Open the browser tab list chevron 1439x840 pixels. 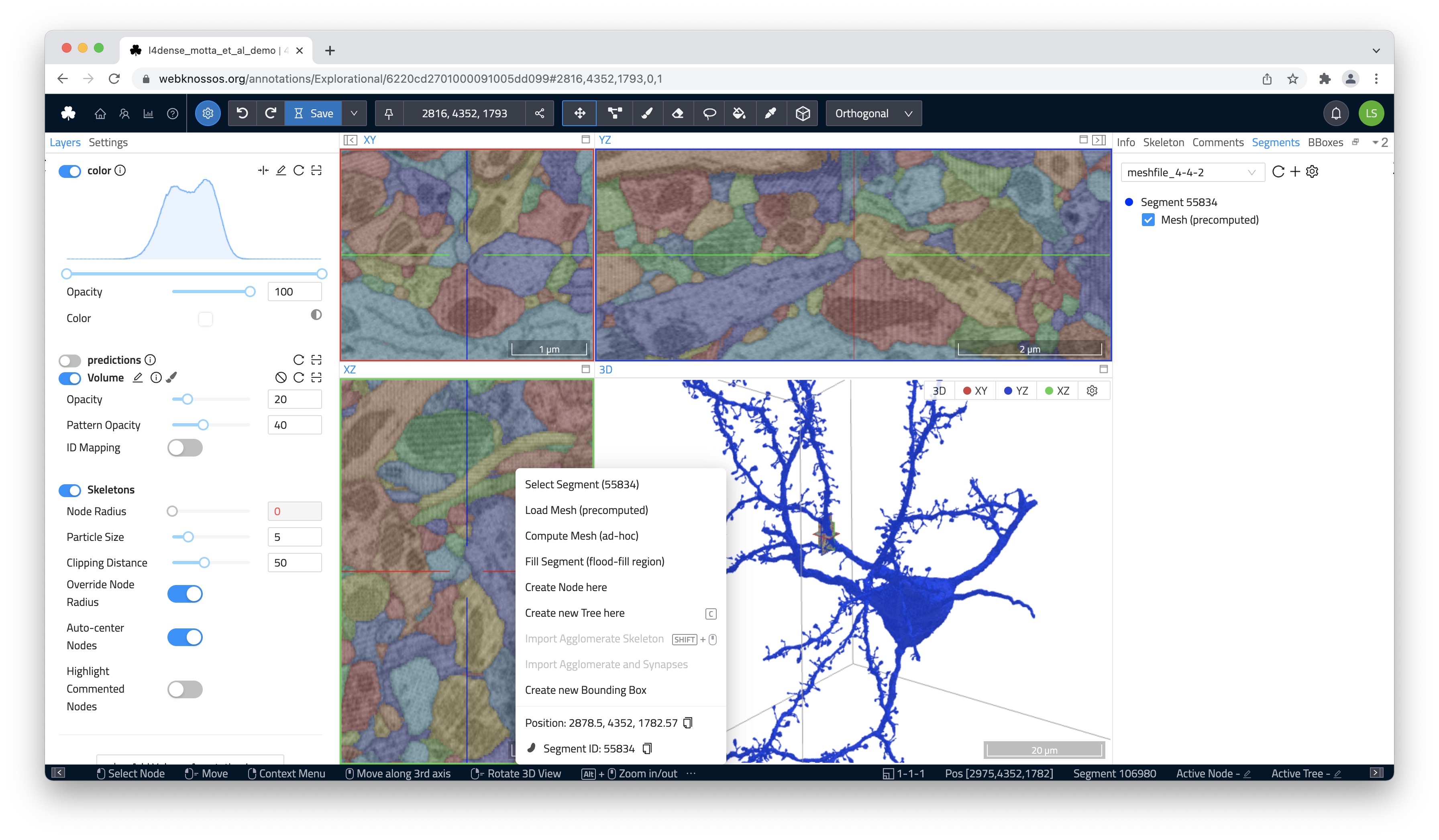click(x=1376, y=51)
